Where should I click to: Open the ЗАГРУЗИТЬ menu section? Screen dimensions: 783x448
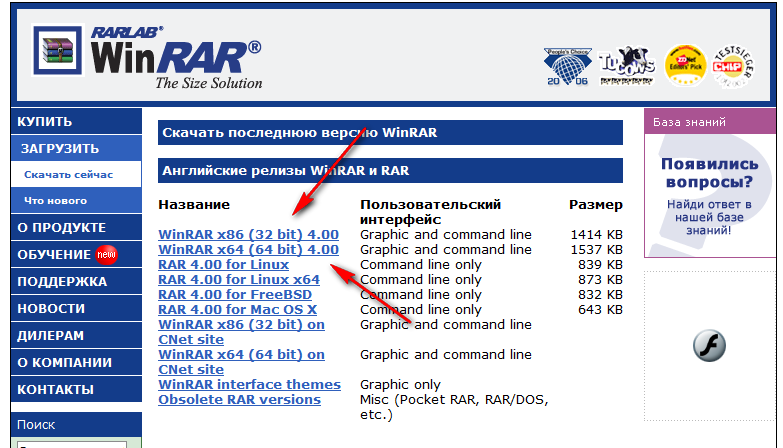pyautogui.click(x=76, y=148)
